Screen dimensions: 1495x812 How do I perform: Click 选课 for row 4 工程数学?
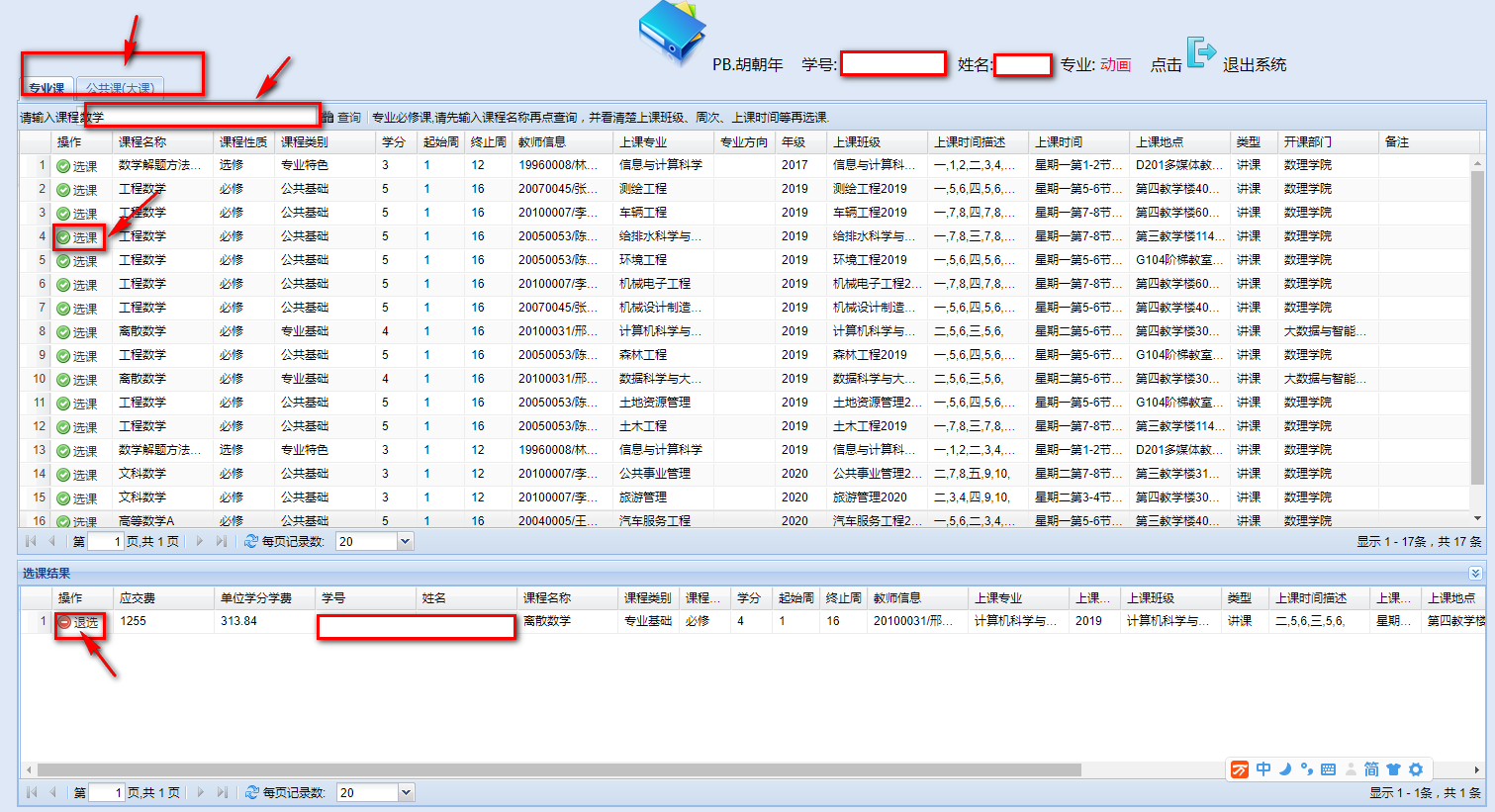point(78,237)
